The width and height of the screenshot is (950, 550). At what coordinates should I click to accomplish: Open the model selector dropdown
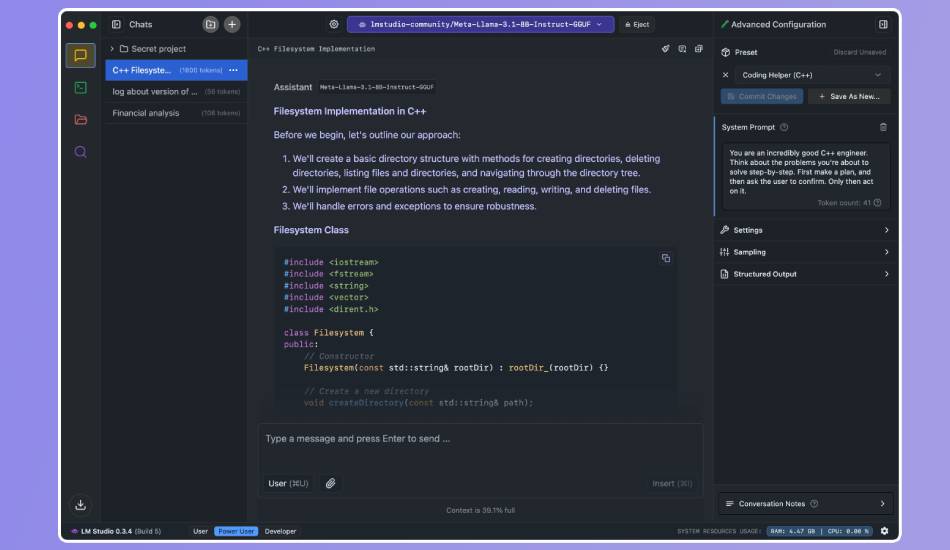(480, 24)
